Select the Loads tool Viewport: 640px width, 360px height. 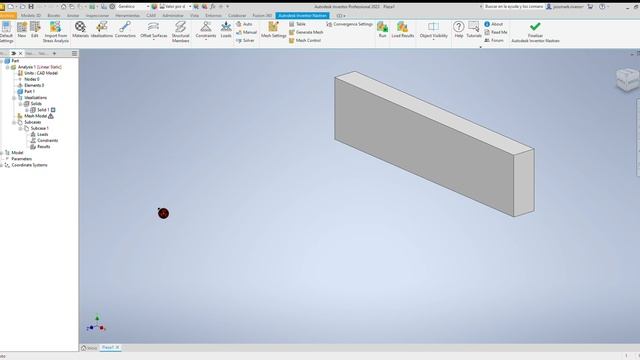tap(226, 29)
